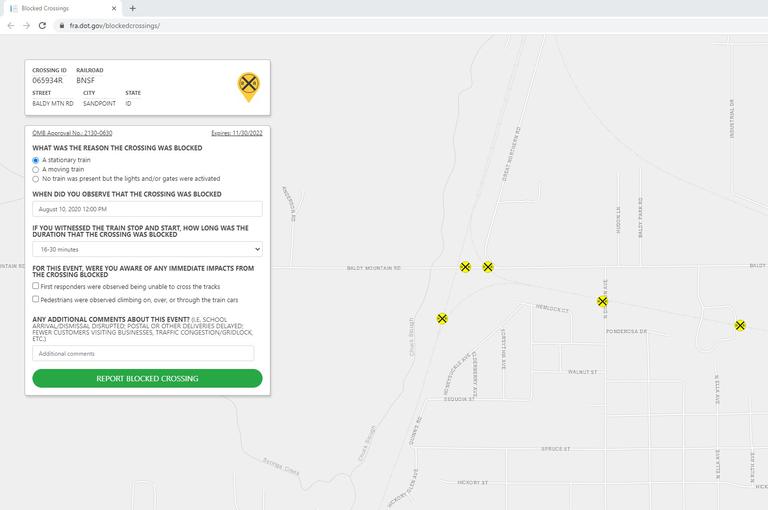This screenshot has height=510, width=768.
Task: Close the Blocked Crossings tab
Action: [x=114, y=8]
